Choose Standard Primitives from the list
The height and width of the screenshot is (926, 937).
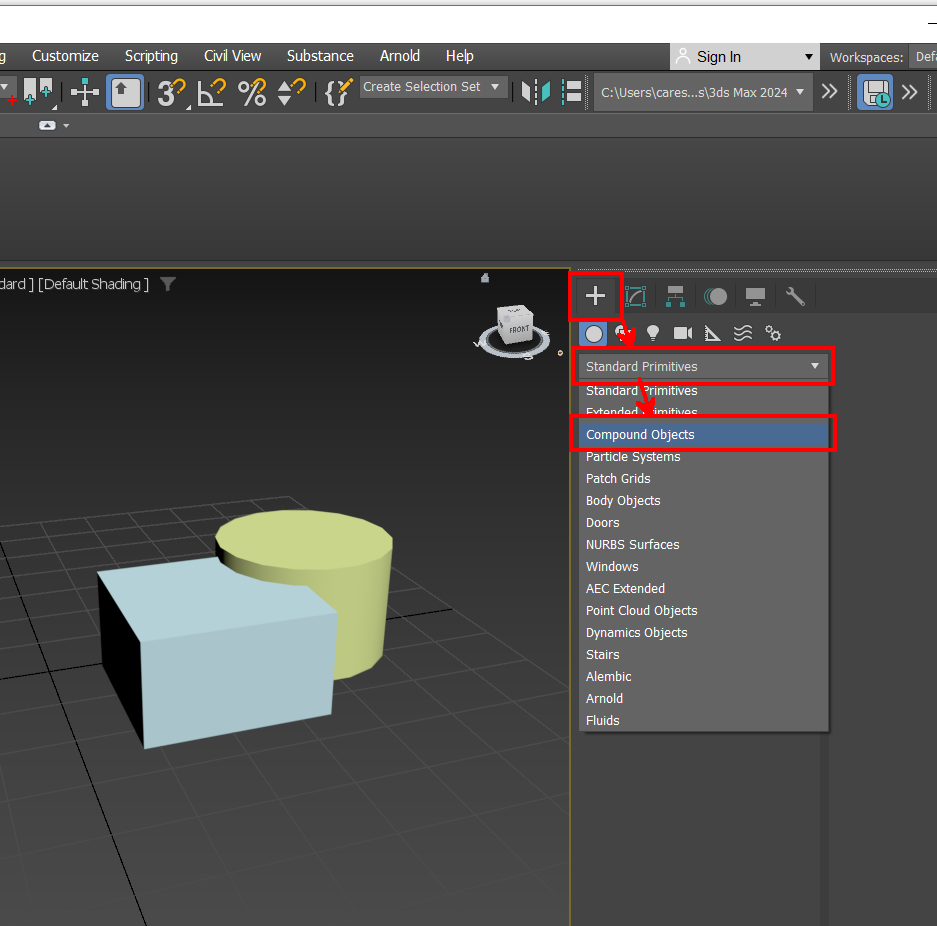pyautogui.click(x=703, y=391)
